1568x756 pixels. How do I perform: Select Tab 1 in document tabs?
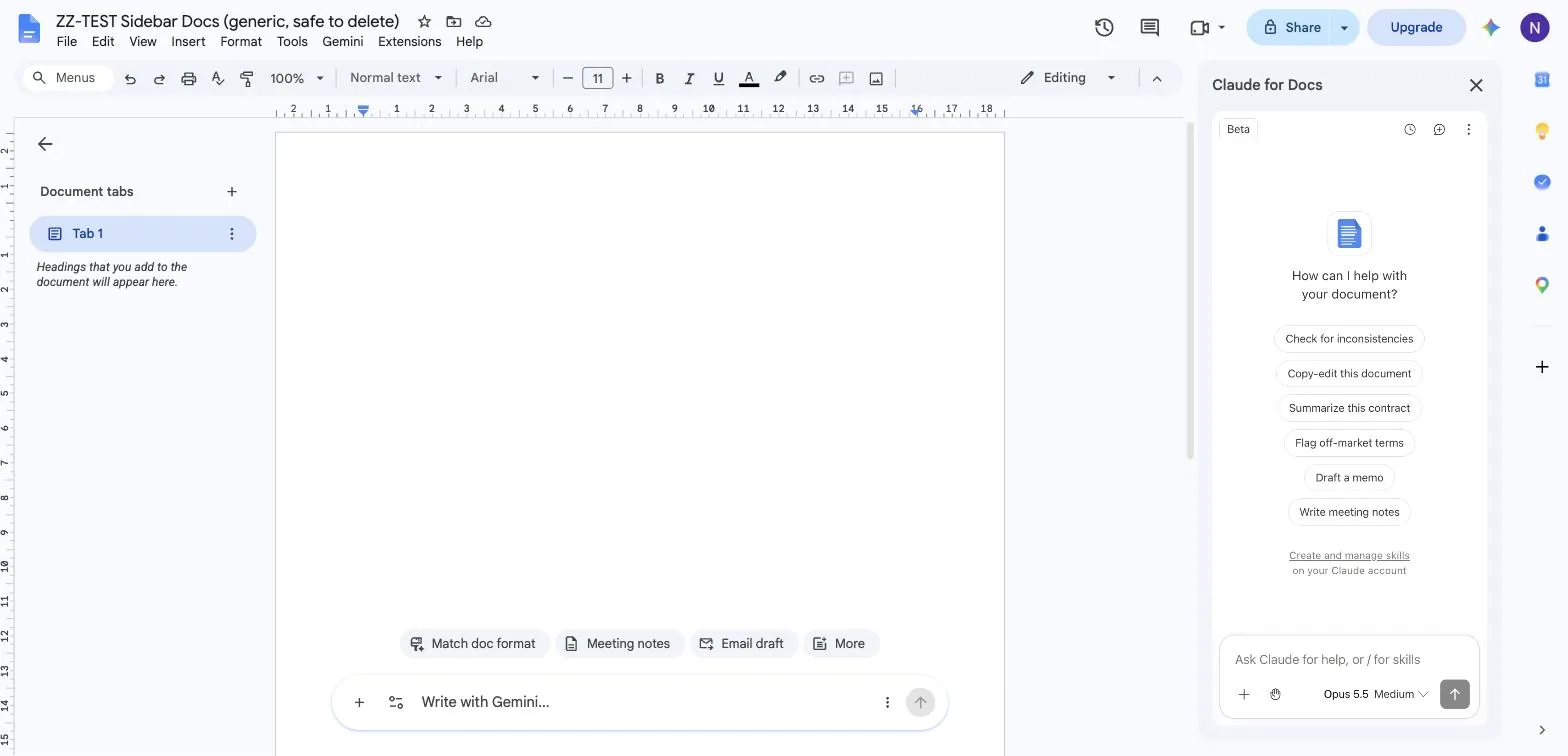click(143, 234)
